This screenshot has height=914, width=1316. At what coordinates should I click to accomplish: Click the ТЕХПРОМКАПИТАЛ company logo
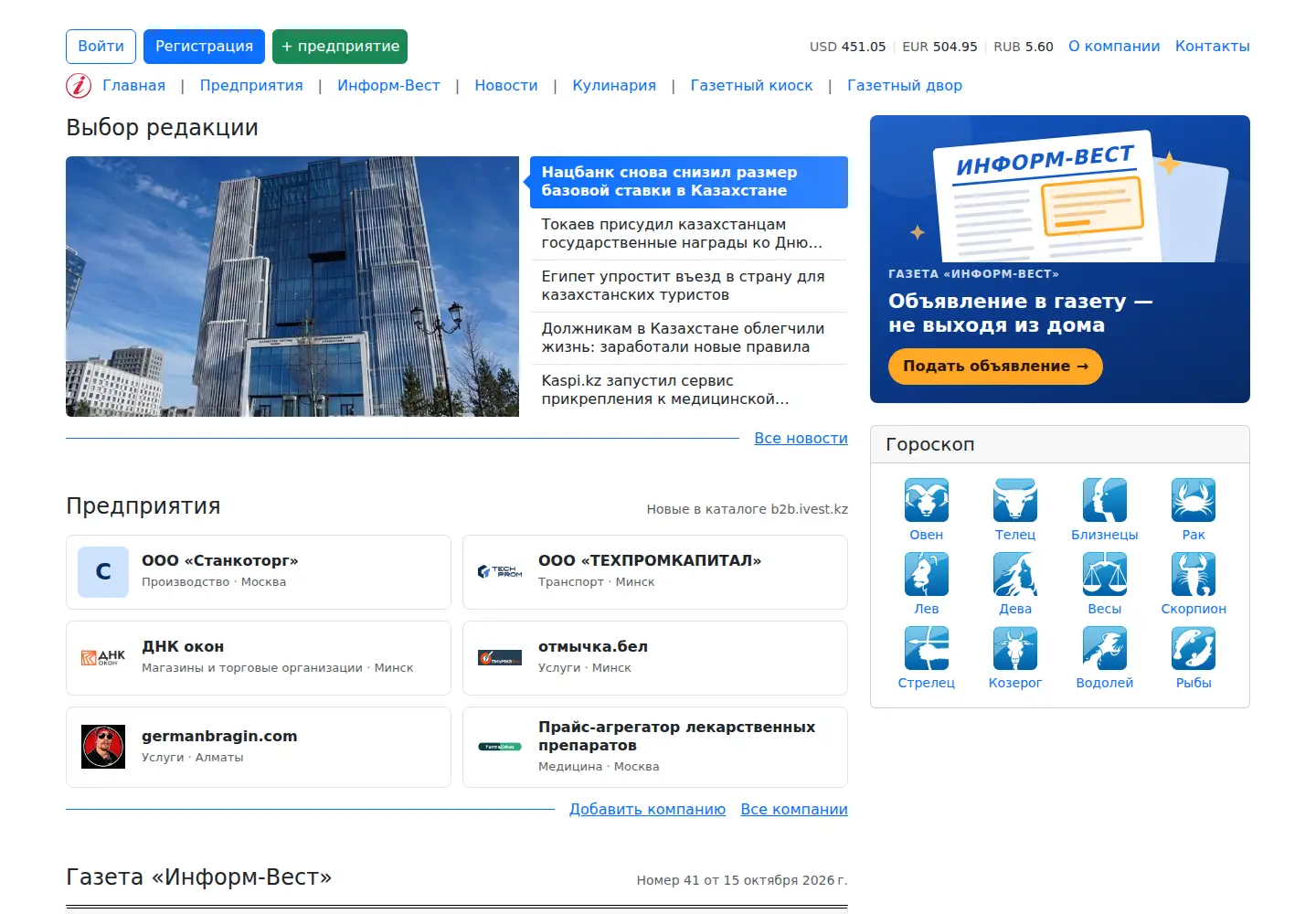coord(500,572)
